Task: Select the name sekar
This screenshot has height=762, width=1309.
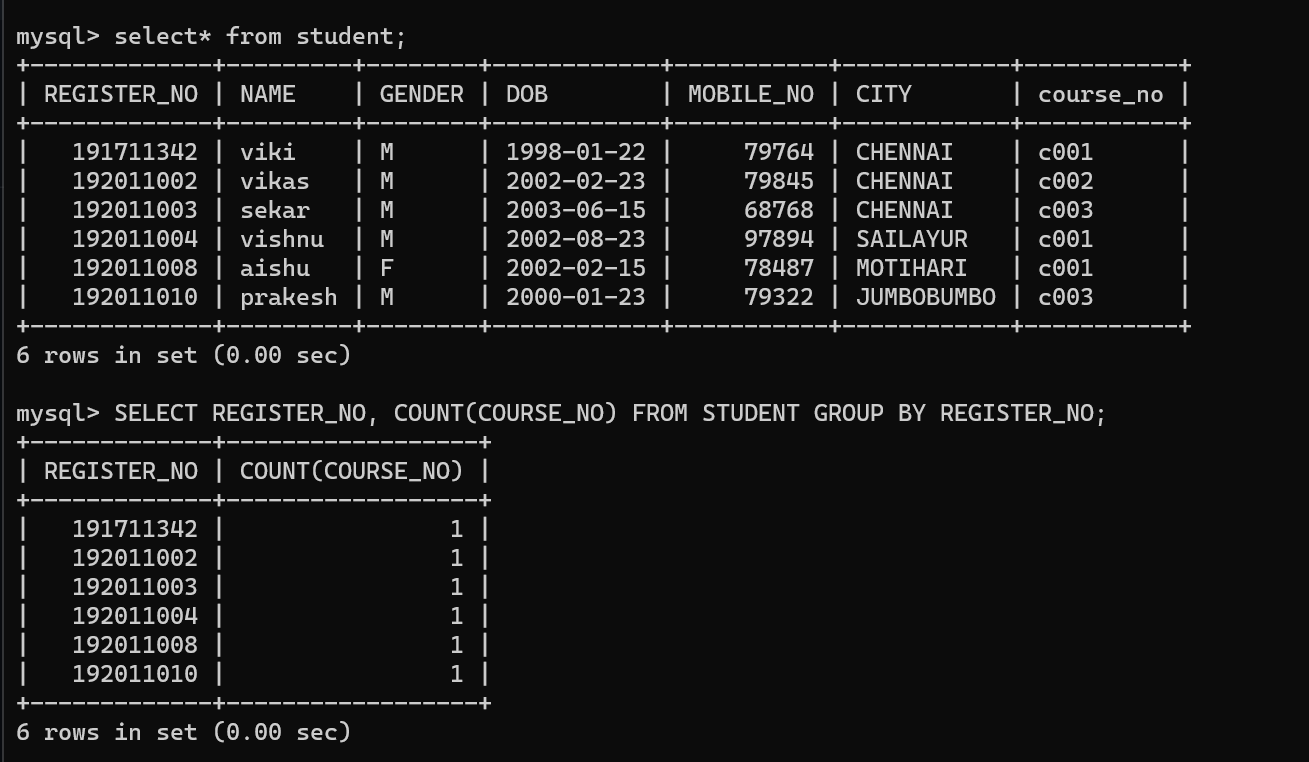Action: pos(275,210)
